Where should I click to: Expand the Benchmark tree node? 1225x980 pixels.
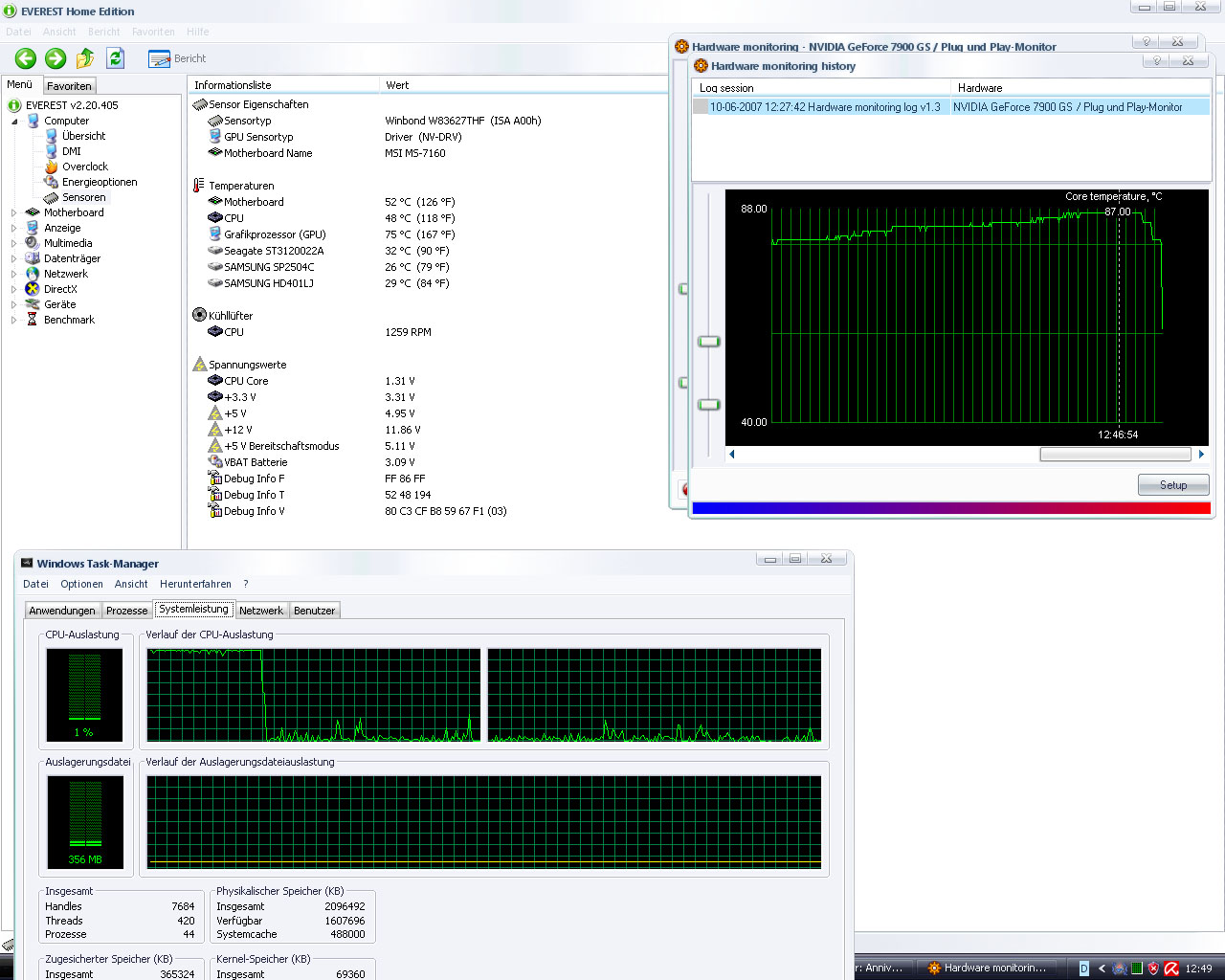point(14,321)
